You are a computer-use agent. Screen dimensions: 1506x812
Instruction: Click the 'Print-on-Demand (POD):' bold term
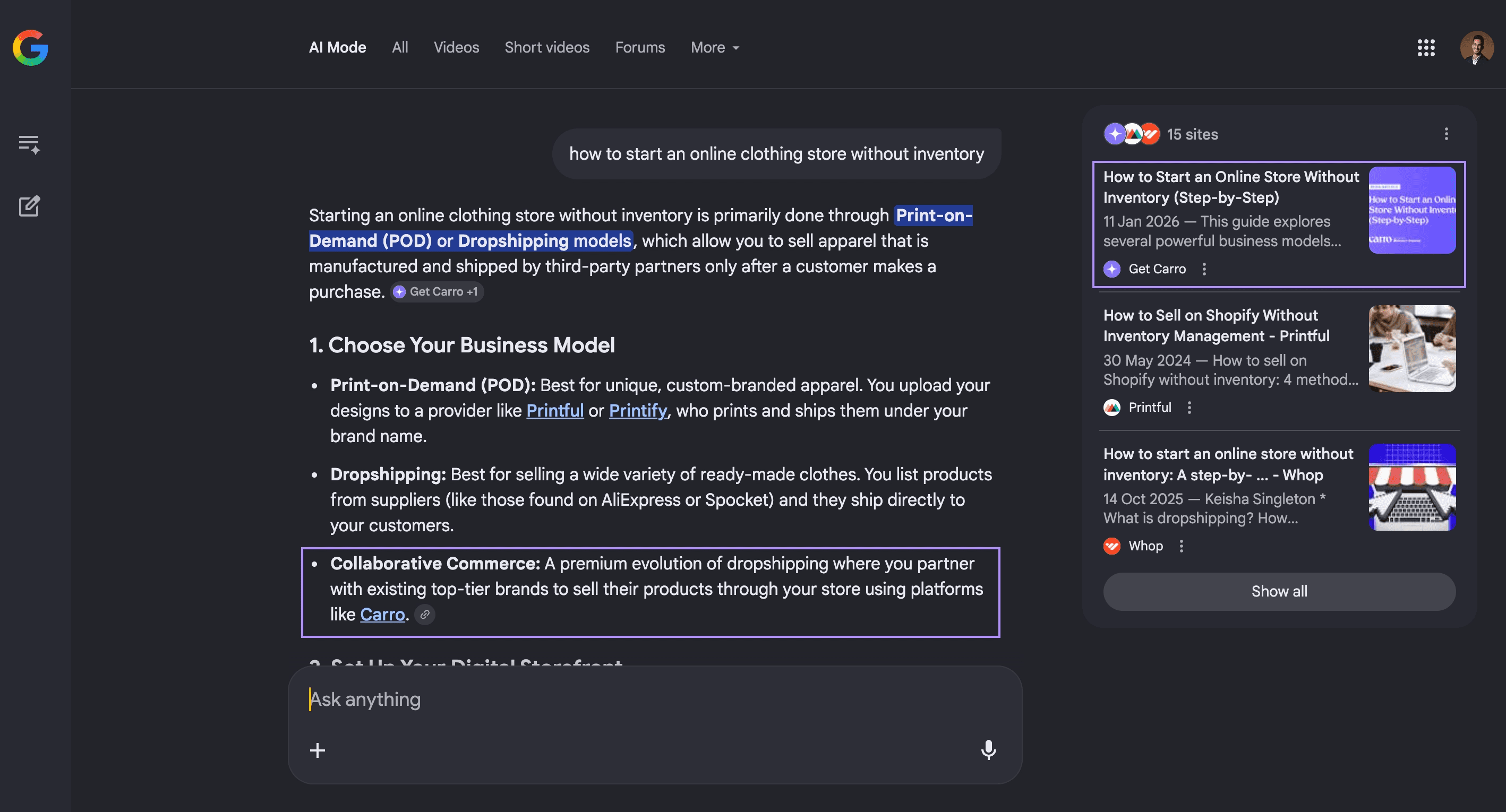[x=433, y=385]
